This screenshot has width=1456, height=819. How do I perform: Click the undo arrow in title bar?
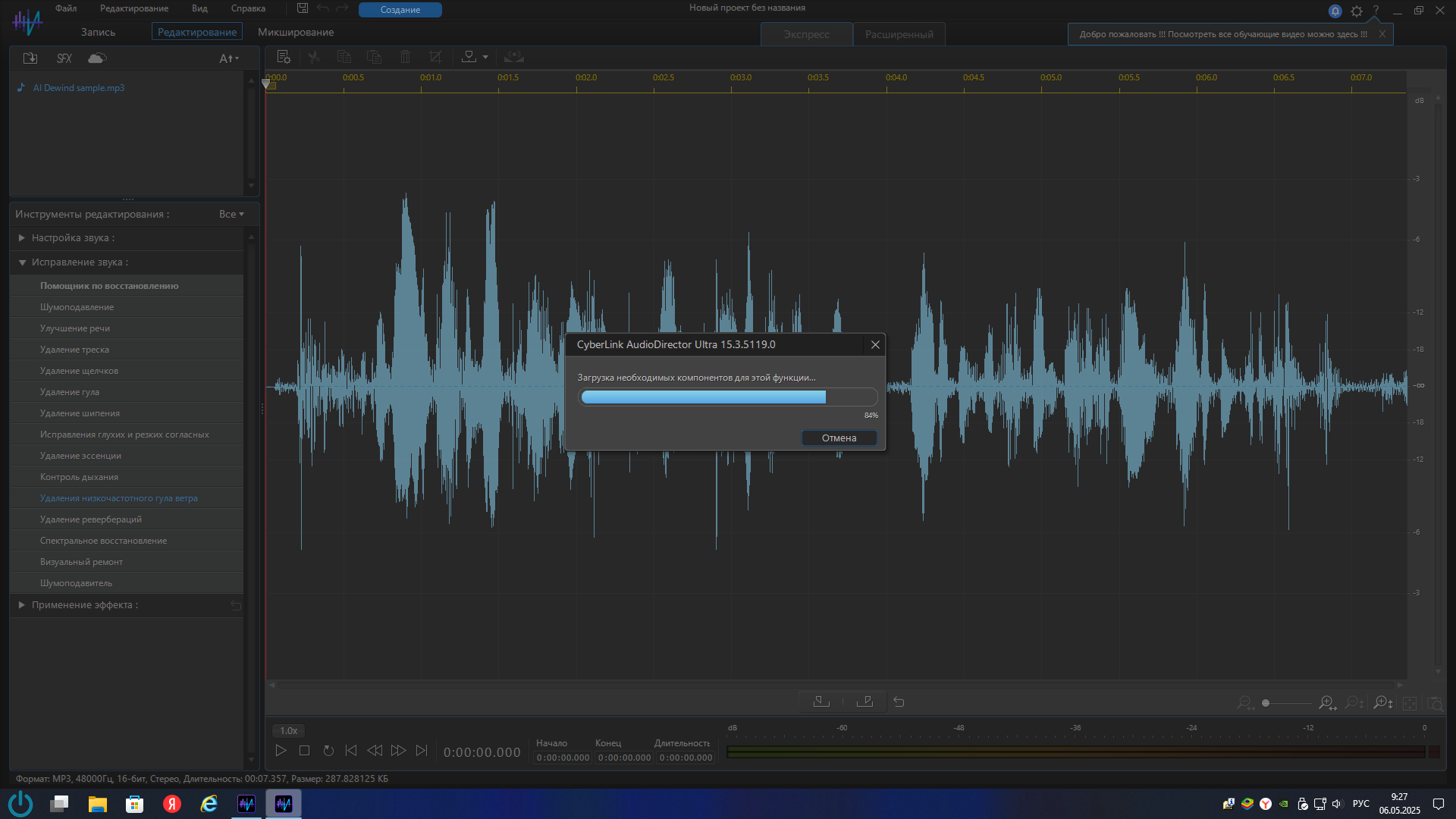(x=322, y=8)
